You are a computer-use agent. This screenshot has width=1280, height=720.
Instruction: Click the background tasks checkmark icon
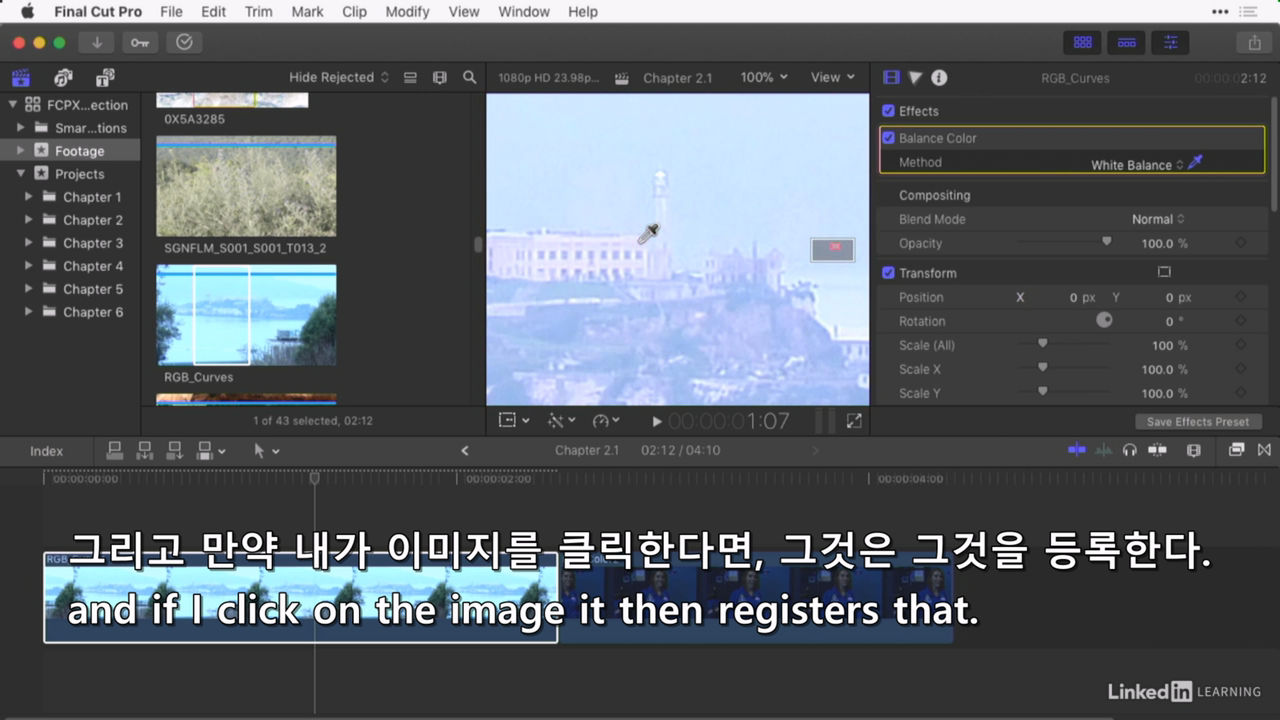click(x=184, y=42)
